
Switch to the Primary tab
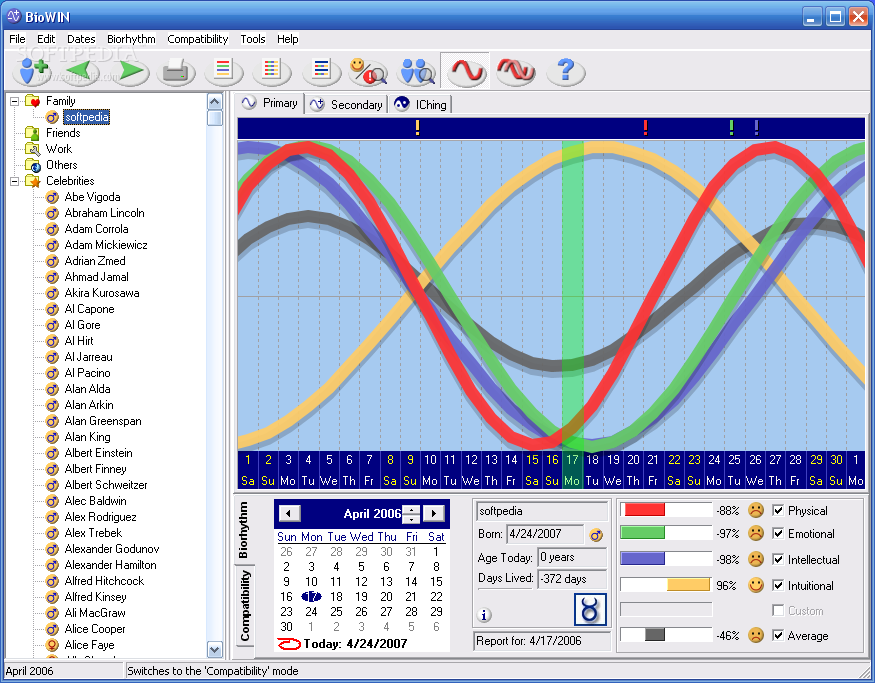[270, 103]
